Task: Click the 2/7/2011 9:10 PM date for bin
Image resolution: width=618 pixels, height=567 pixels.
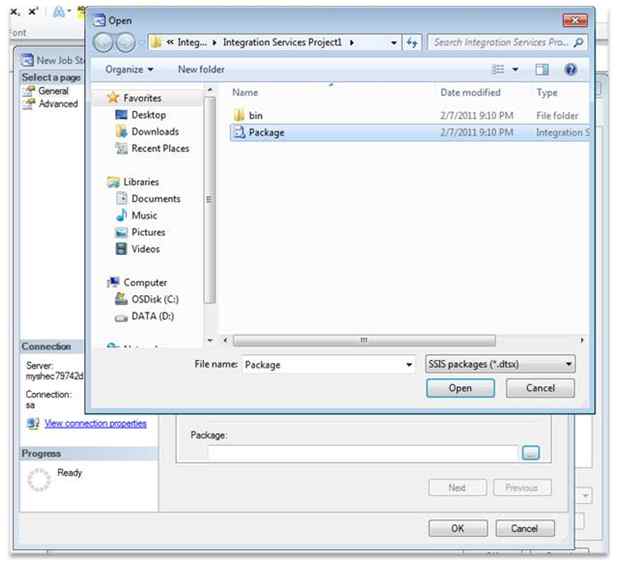Action: tap(477, 115)
